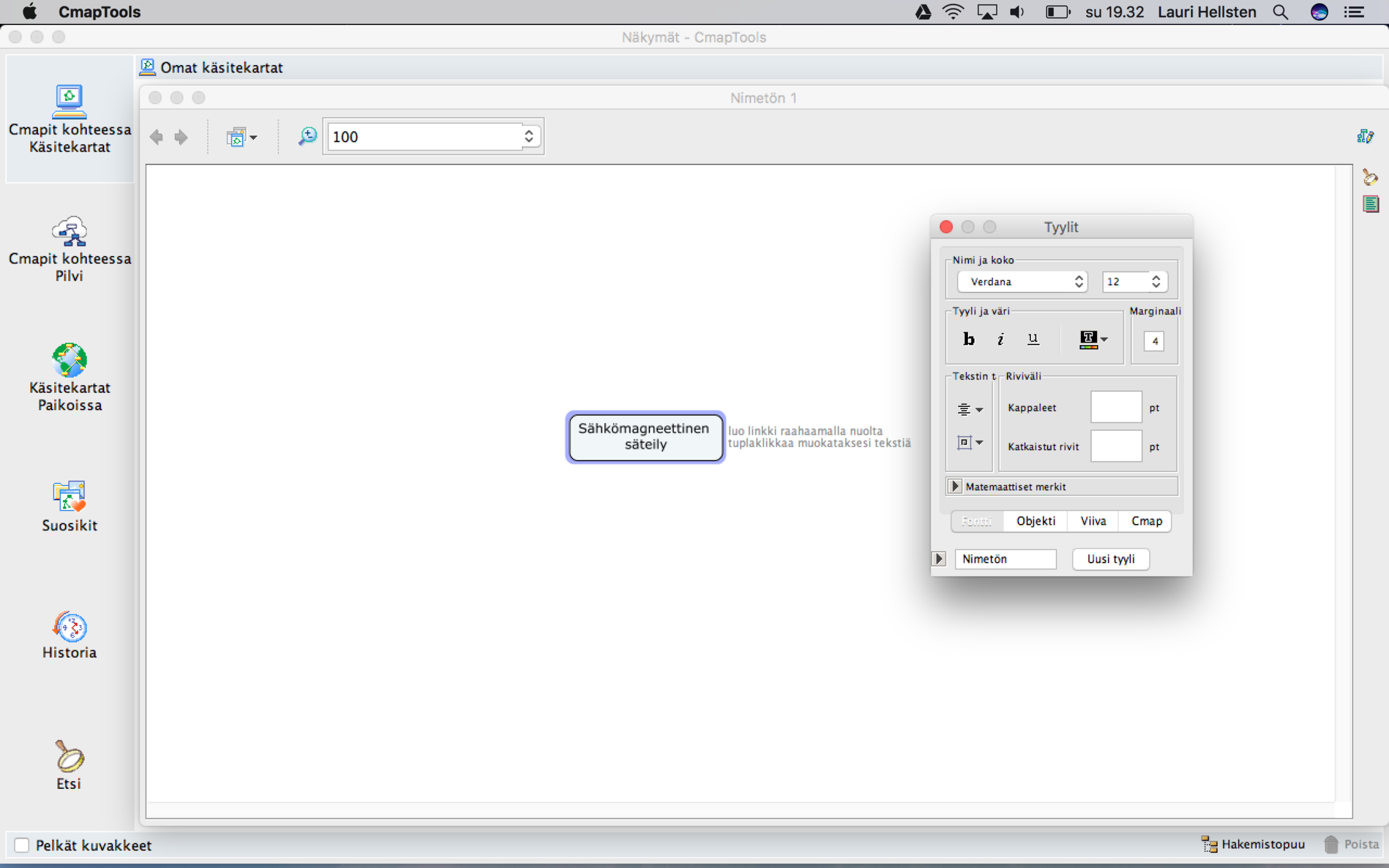Click the Uusi tyyli button
The height and width of the screenshot is (868, 1389).
coord(1111,559)
